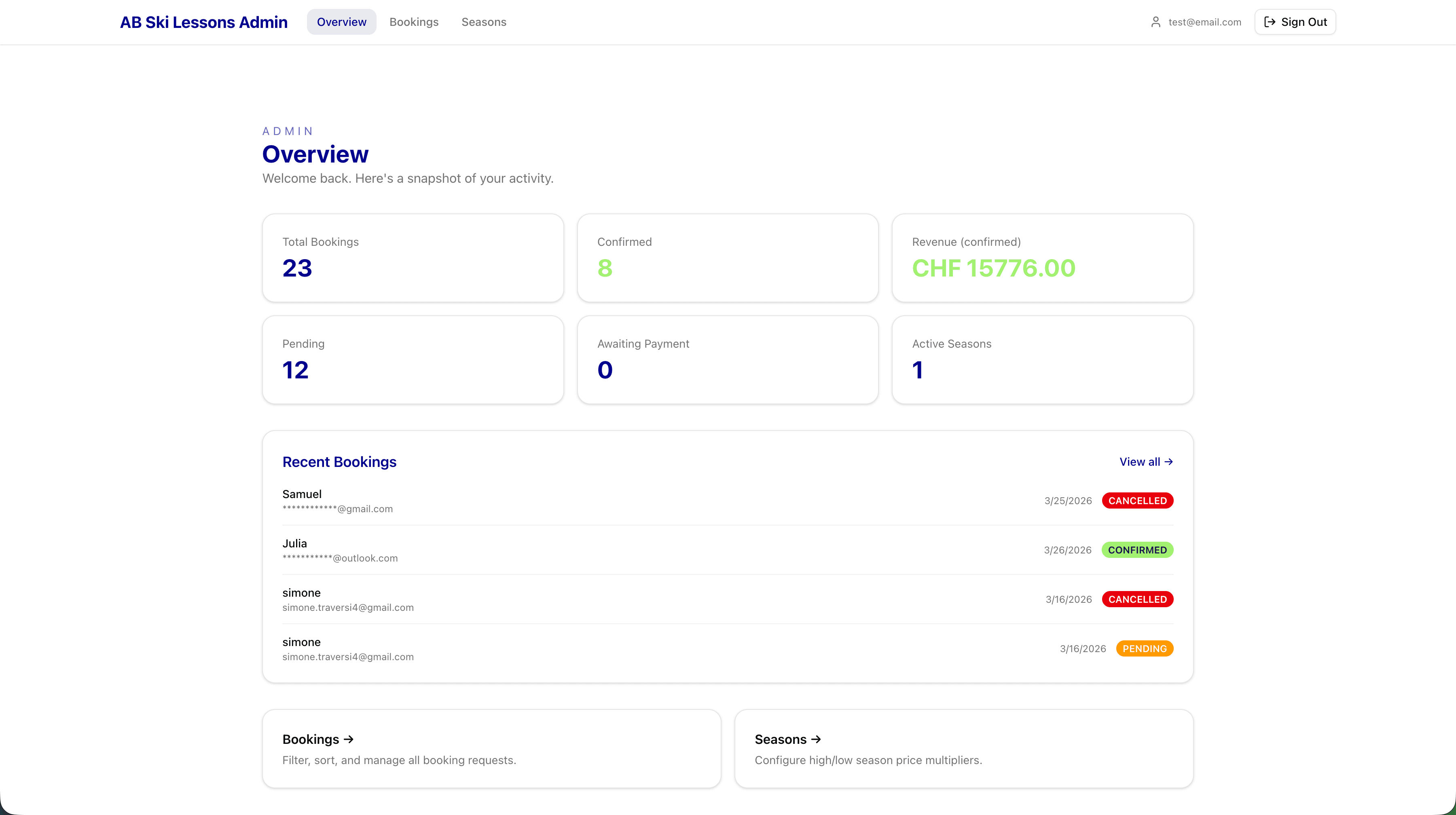Open the Bookings management card at the bottom
The height and width of the screenshot is (815, 1456).
pyautogui.click(x=491, y=749)
